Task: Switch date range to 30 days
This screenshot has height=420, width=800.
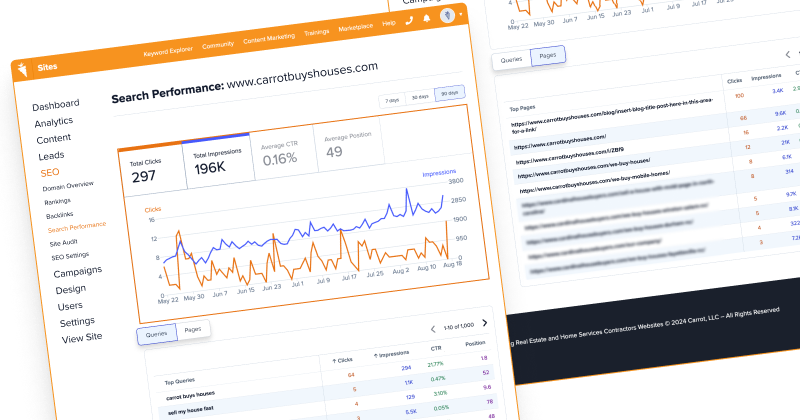Action: tap(420, 97)
